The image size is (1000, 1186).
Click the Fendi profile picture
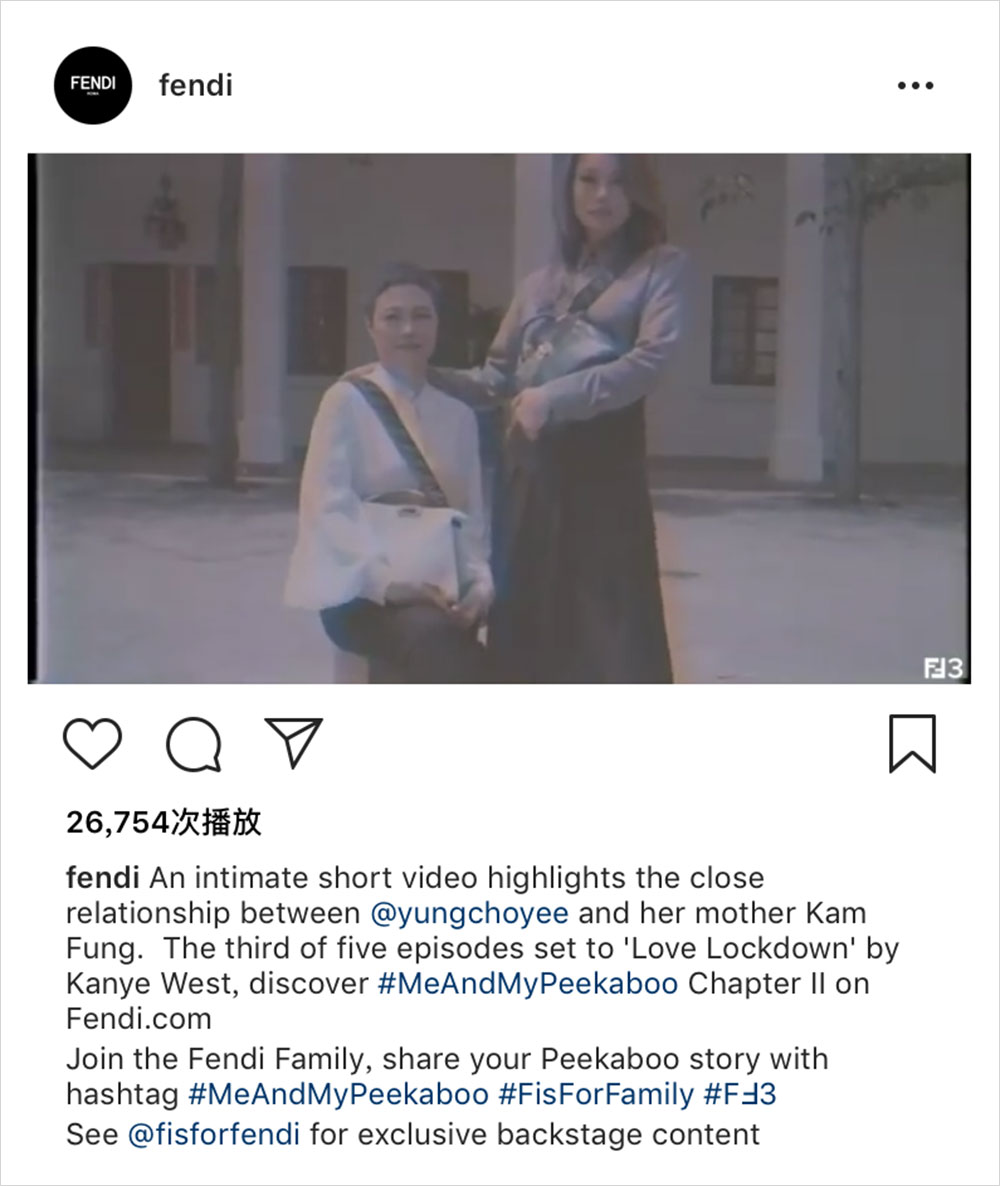pyautogui.click(x=93, y=85)
